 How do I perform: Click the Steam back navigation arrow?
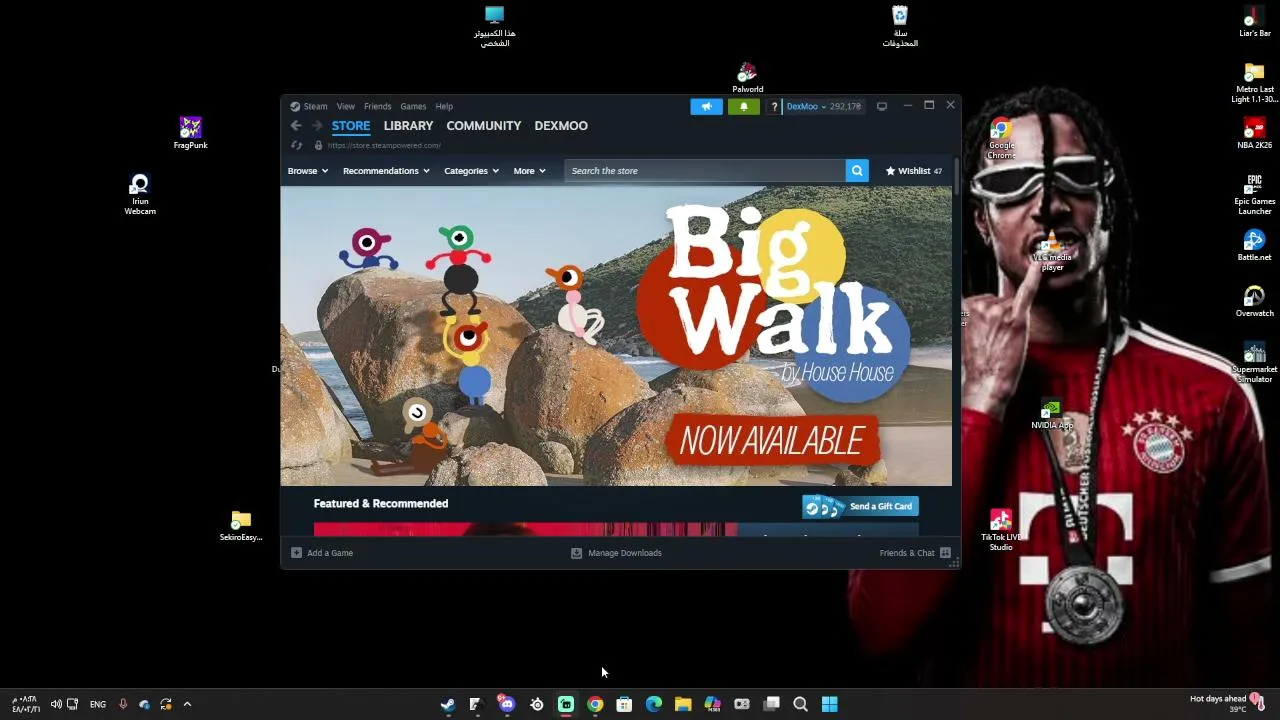[x=296, y=126]
